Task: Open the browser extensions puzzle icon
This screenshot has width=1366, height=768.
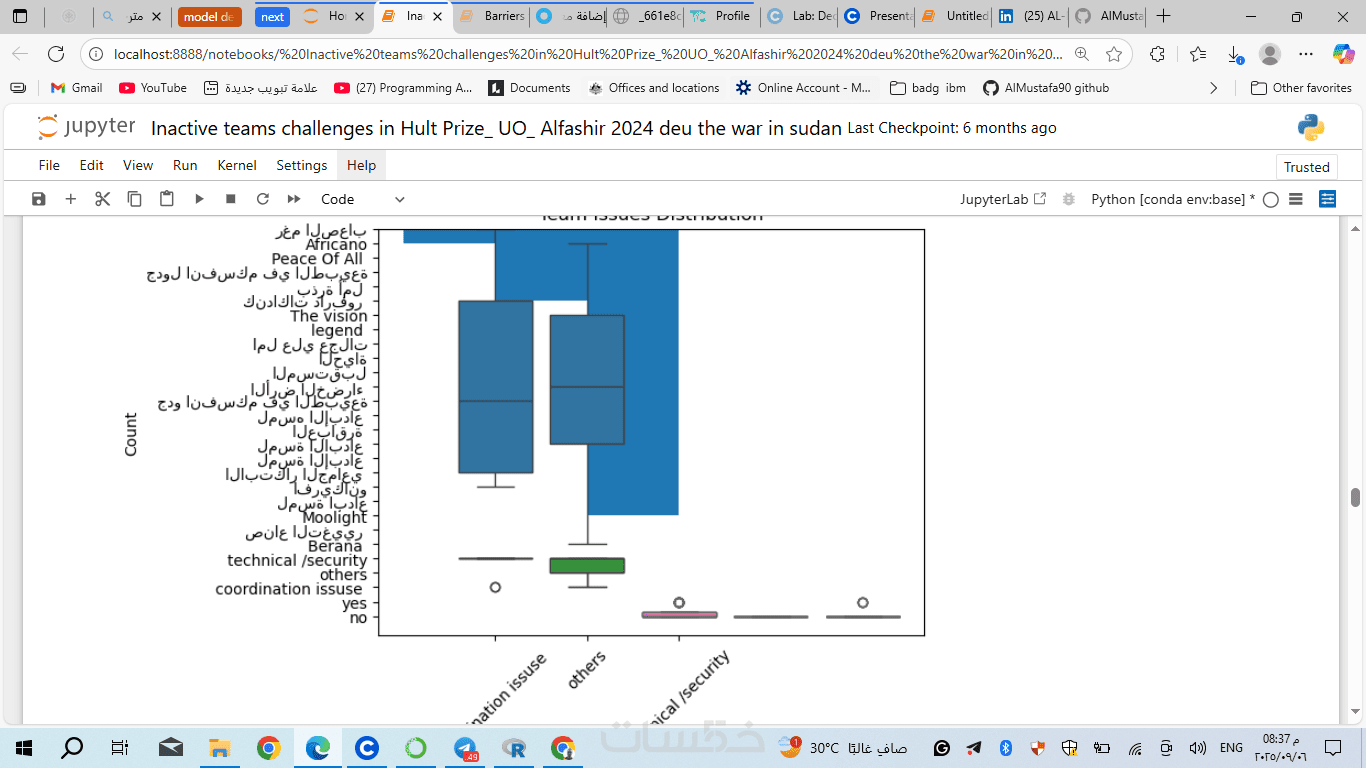Action: (1157, 54)
